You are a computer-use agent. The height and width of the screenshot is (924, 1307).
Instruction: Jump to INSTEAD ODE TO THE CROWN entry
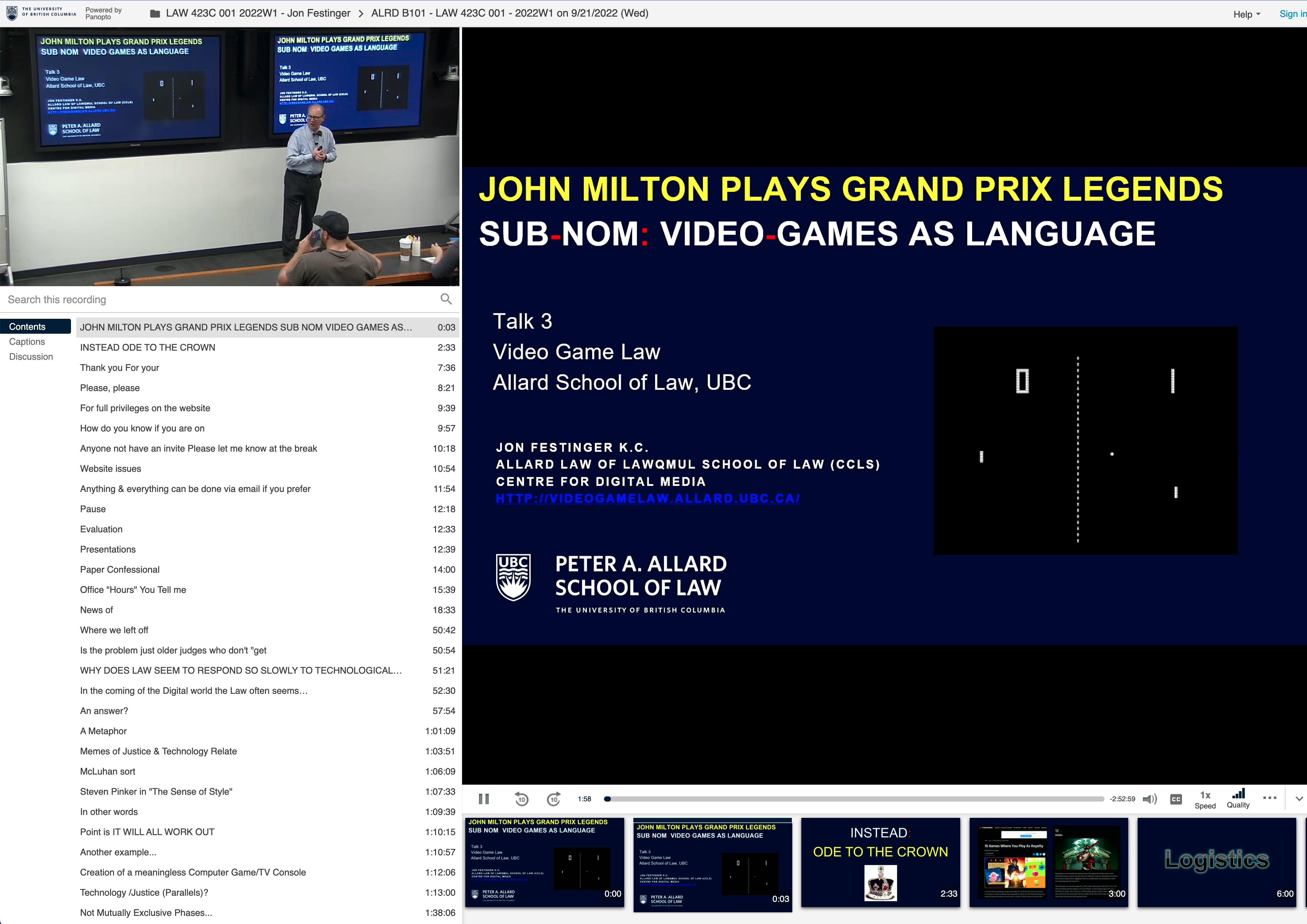pos(268,347)
